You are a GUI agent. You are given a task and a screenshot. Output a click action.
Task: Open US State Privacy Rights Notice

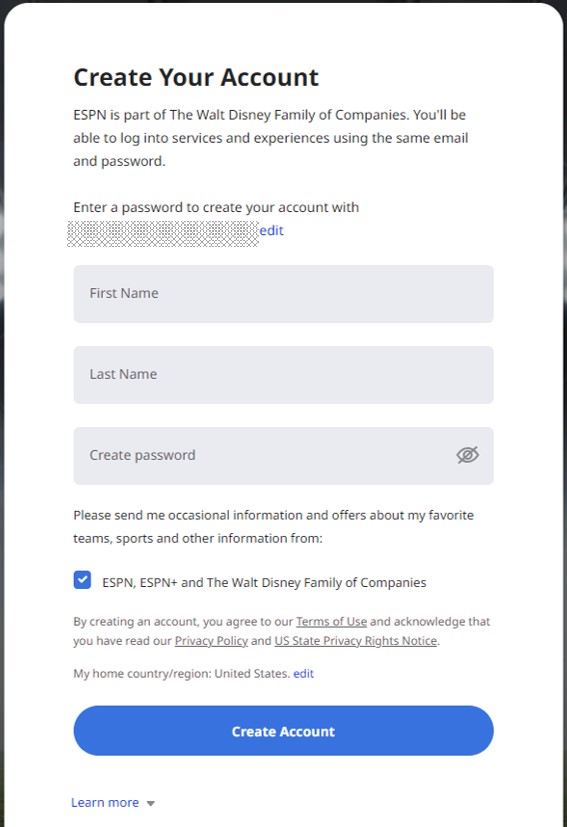(356, 641)
